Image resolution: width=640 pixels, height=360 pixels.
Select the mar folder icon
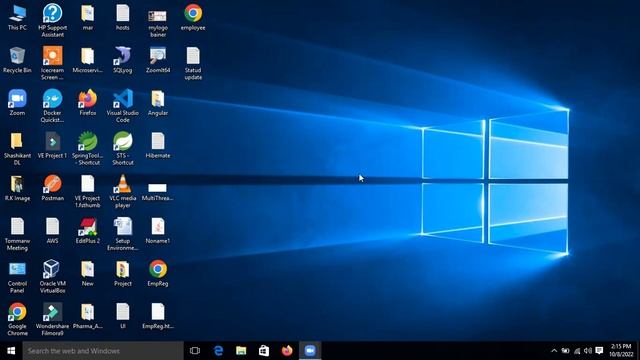(x=88, y=18)
